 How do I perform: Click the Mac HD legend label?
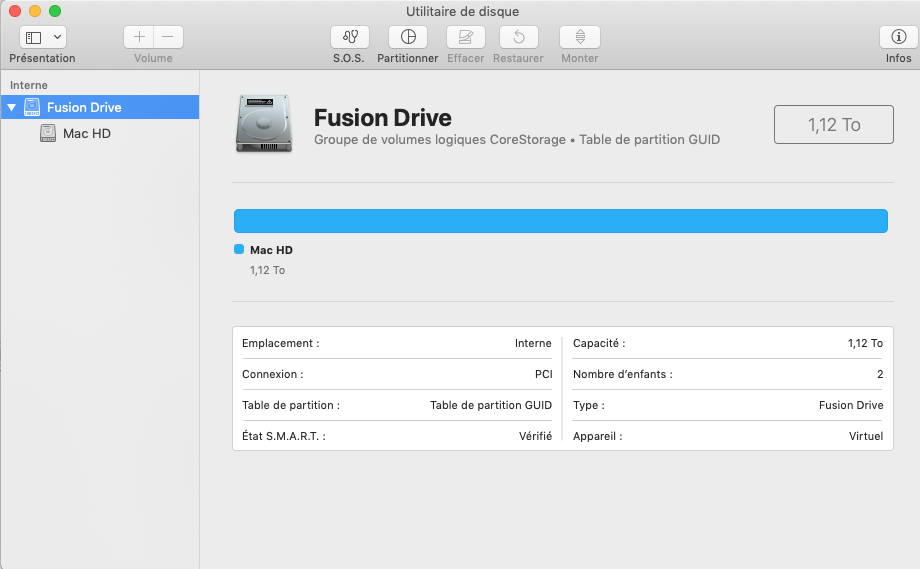(271, 250)
